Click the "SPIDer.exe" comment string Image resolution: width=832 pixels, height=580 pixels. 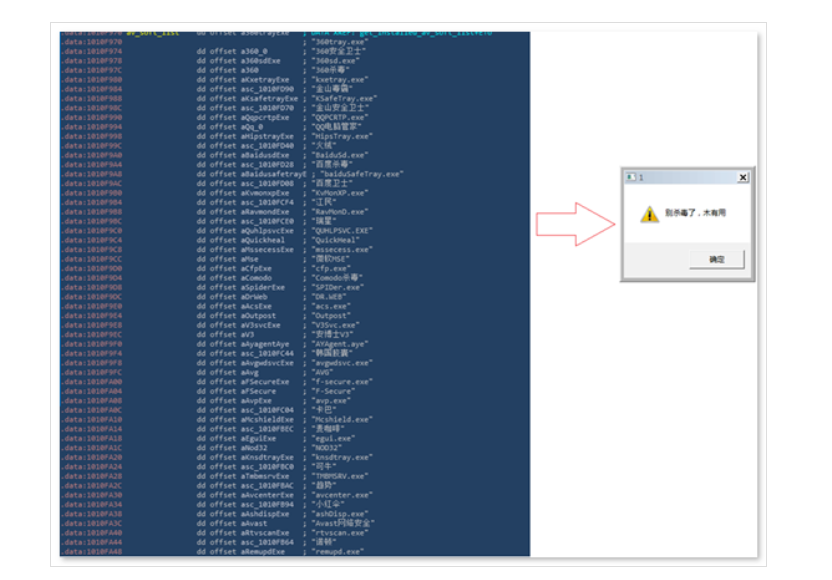tap(337, 288)
